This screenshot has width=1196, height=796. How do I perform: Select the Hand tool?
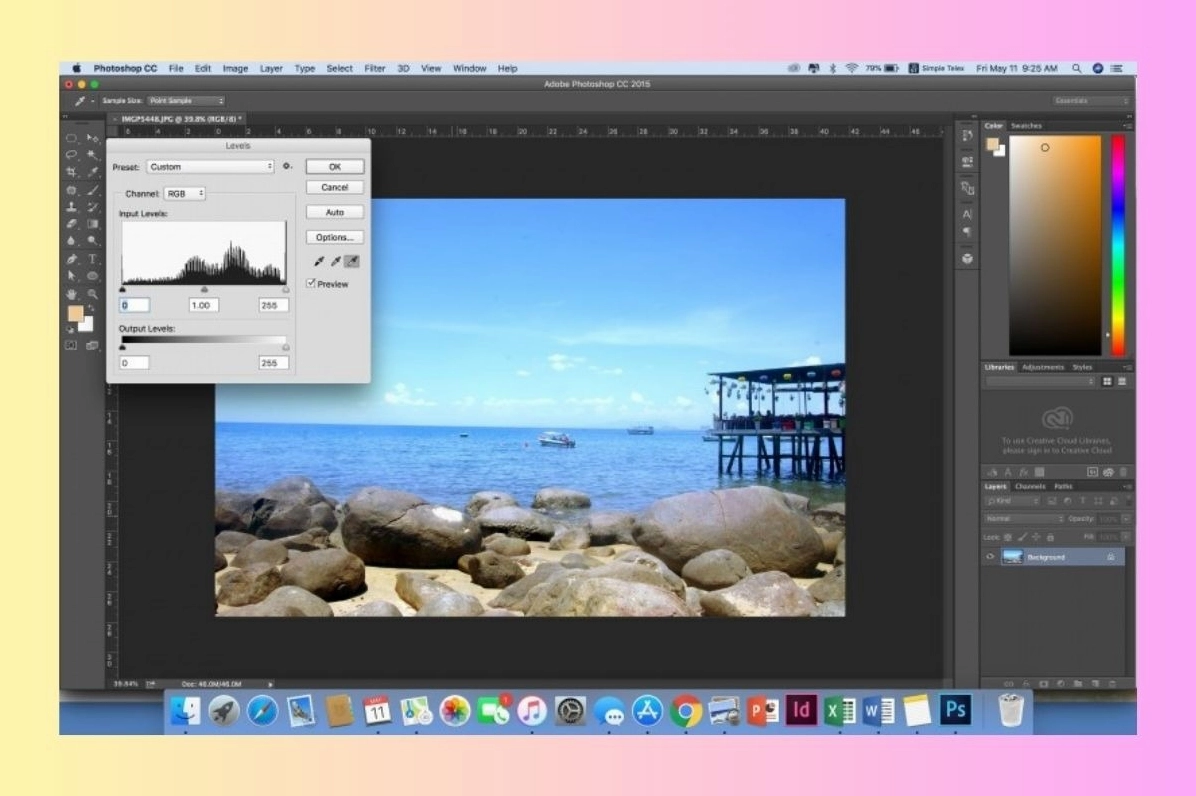point(72,294)
